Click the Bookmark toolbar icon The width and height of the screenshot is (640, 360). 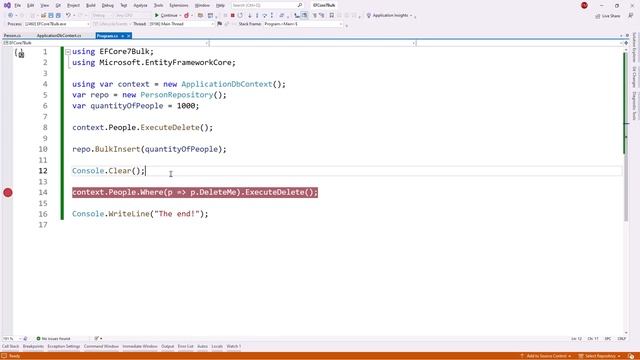tap(331, 16)
